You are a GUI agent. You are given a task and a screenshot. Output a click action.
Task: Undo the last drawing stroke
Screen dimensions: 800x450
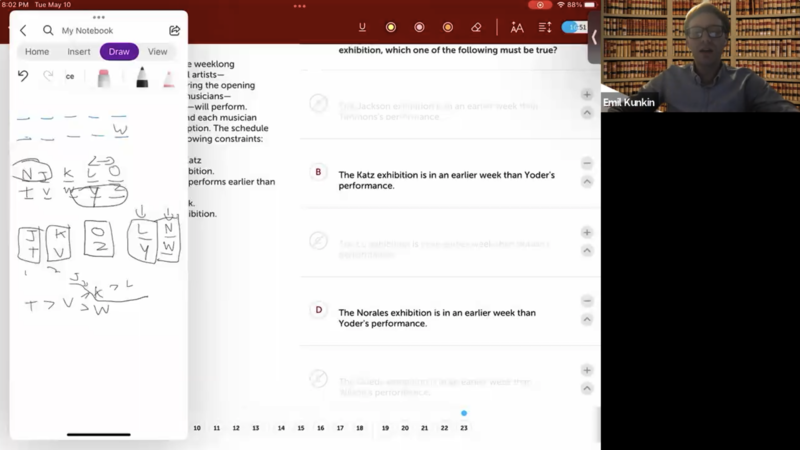coord(23,76)
